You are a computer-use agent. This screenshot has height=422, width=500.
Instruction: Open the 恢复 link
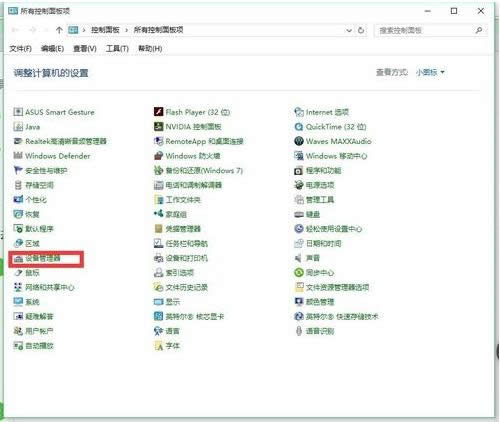pyautogui.click(x=32, y=214)
